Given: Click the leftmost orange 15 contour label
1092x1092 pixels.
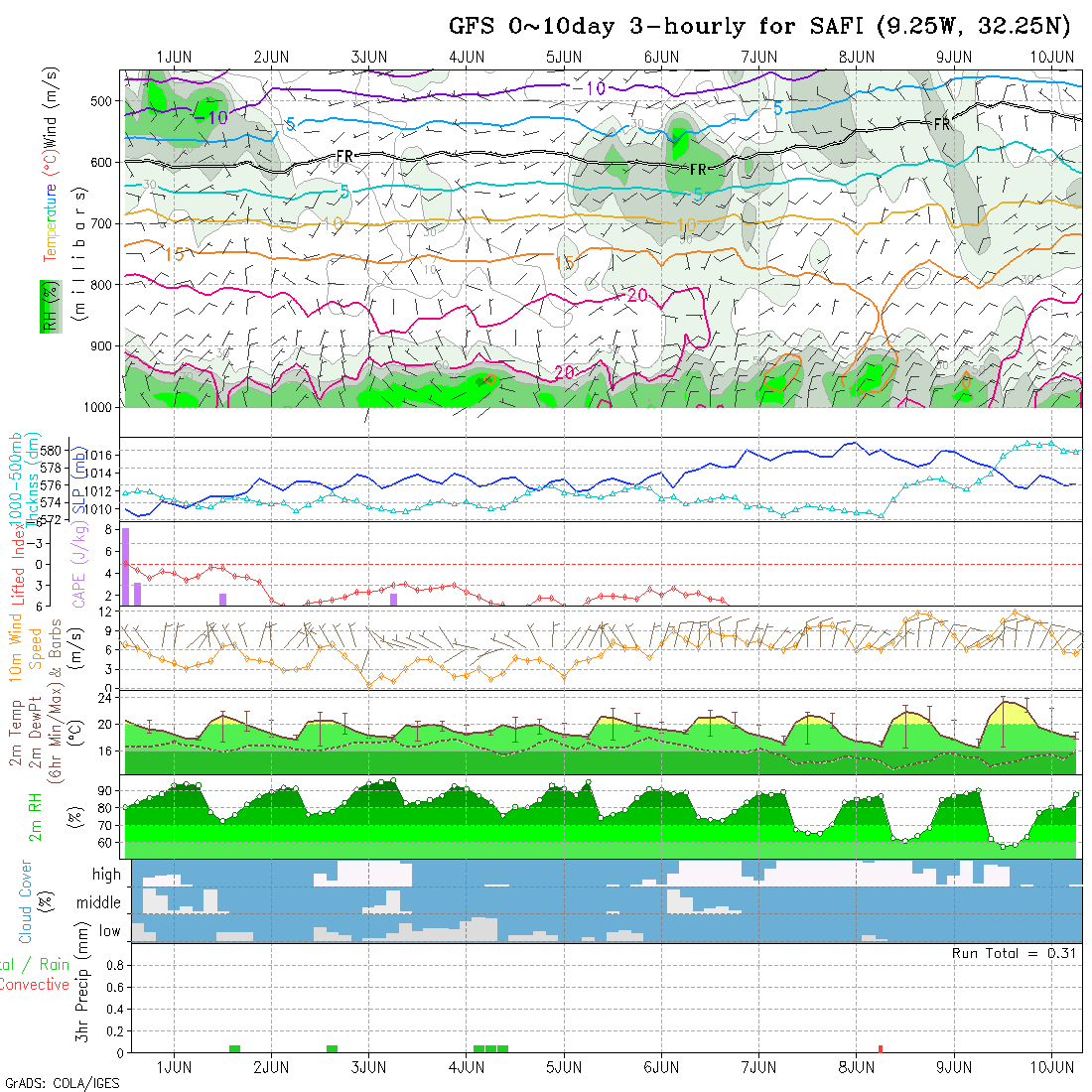Looking at the screenshot, I should pyautogui.click(x=175, y=254).
